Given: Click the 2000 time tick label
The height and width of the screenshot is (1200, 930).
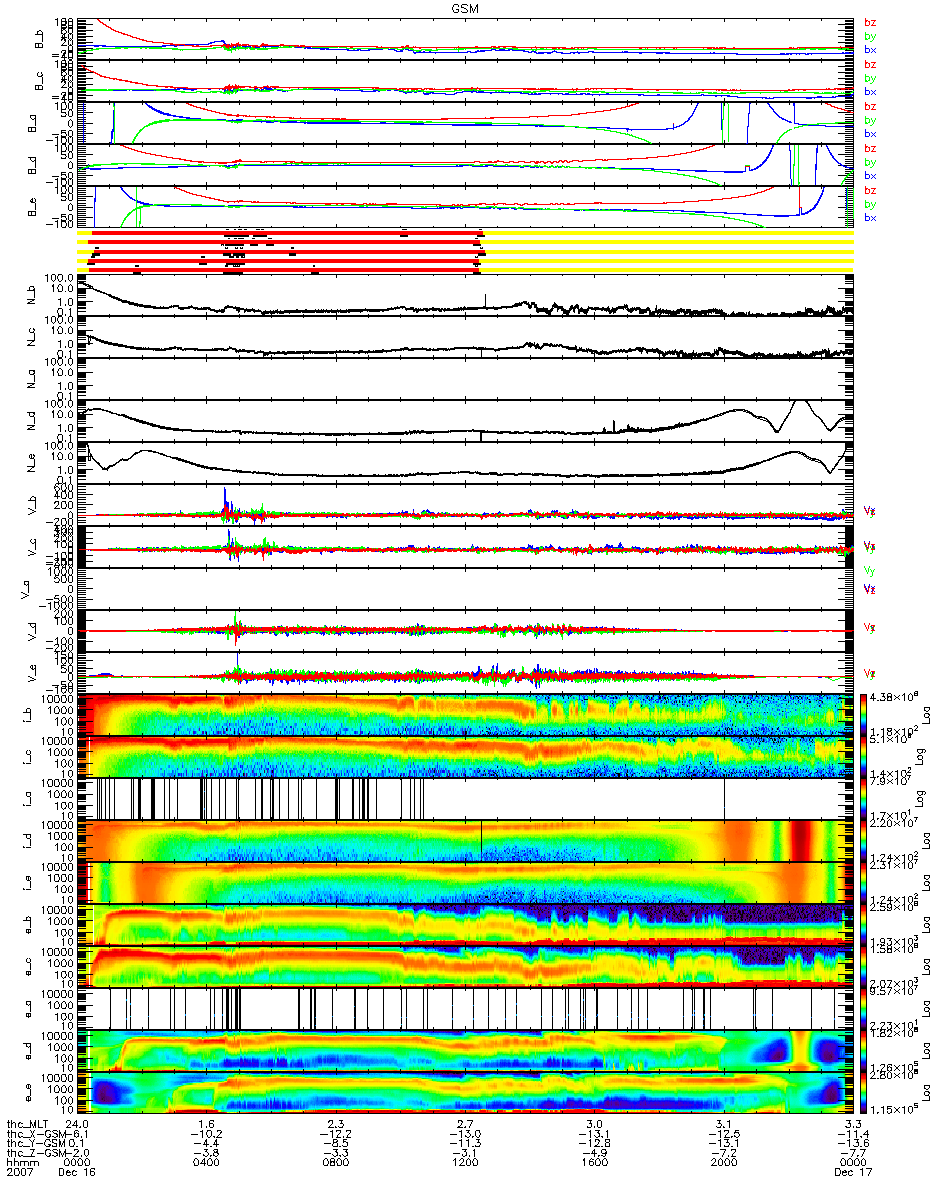Looking at the screenshot, I should (x=722, y=1162).
